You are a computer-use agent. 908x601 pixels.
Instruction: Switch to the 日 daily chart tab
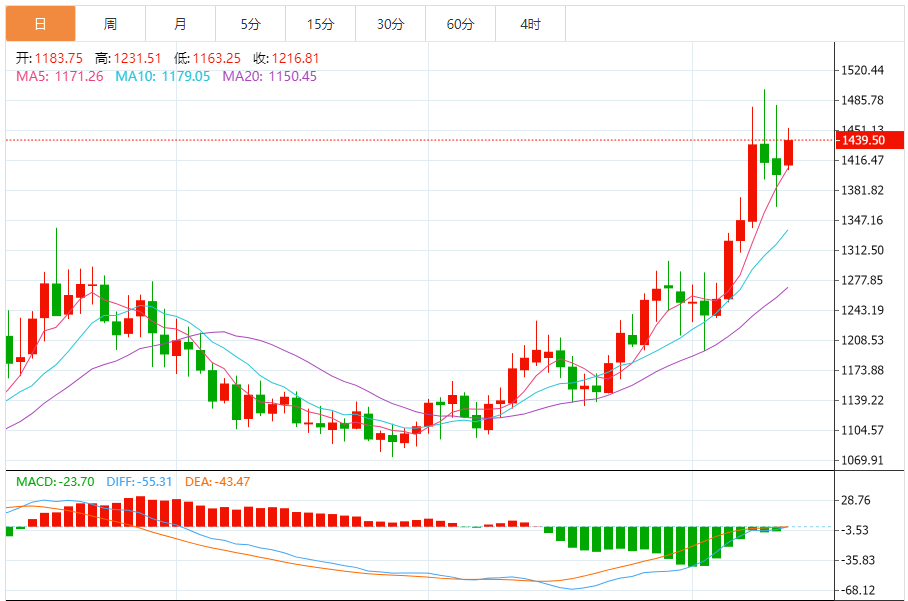40,23
